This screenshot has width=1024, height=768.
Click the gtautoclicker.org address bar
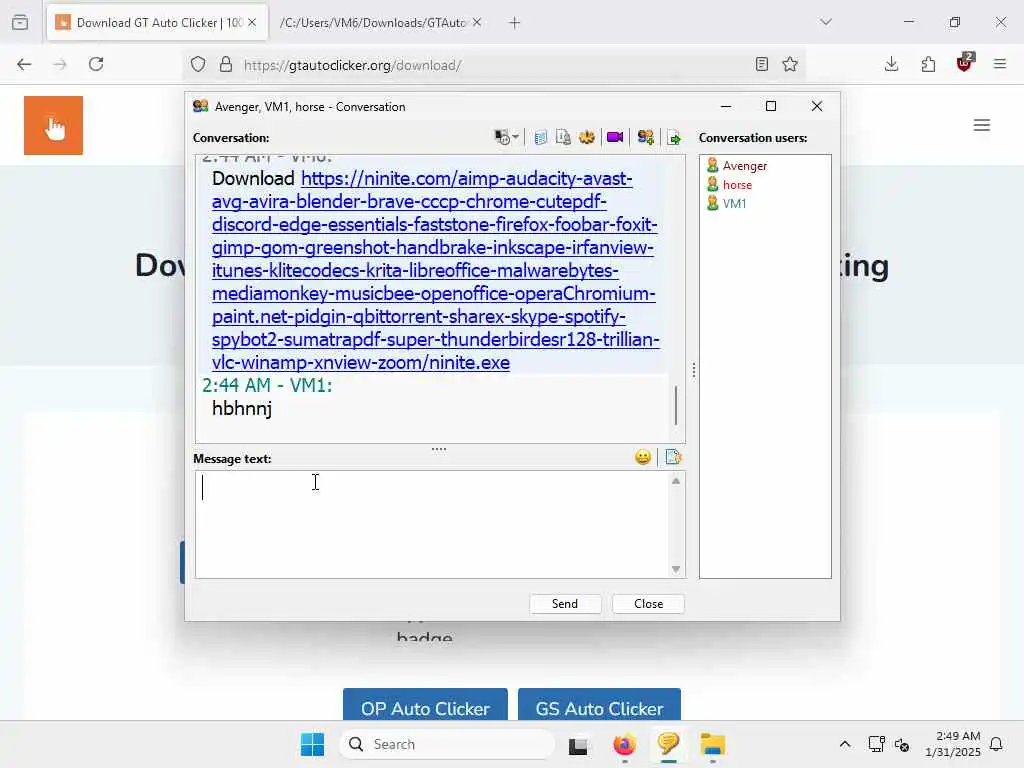coord(493,65)
